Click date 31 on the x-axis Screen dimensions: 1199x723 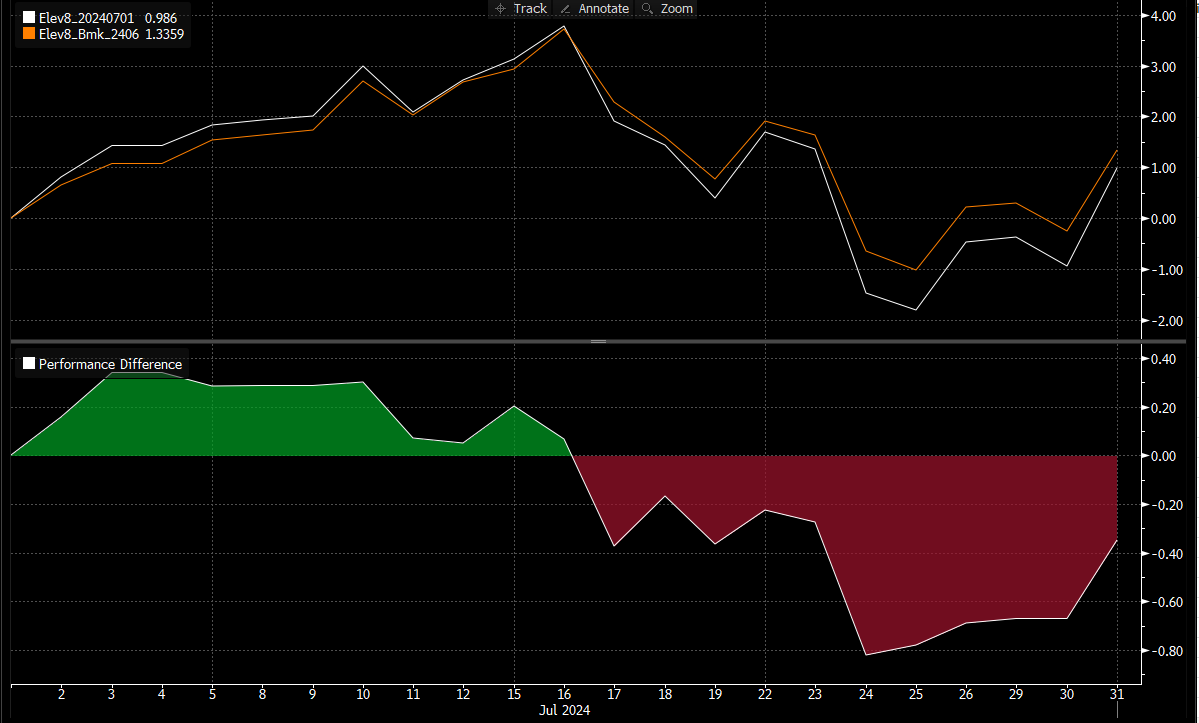1117,694
